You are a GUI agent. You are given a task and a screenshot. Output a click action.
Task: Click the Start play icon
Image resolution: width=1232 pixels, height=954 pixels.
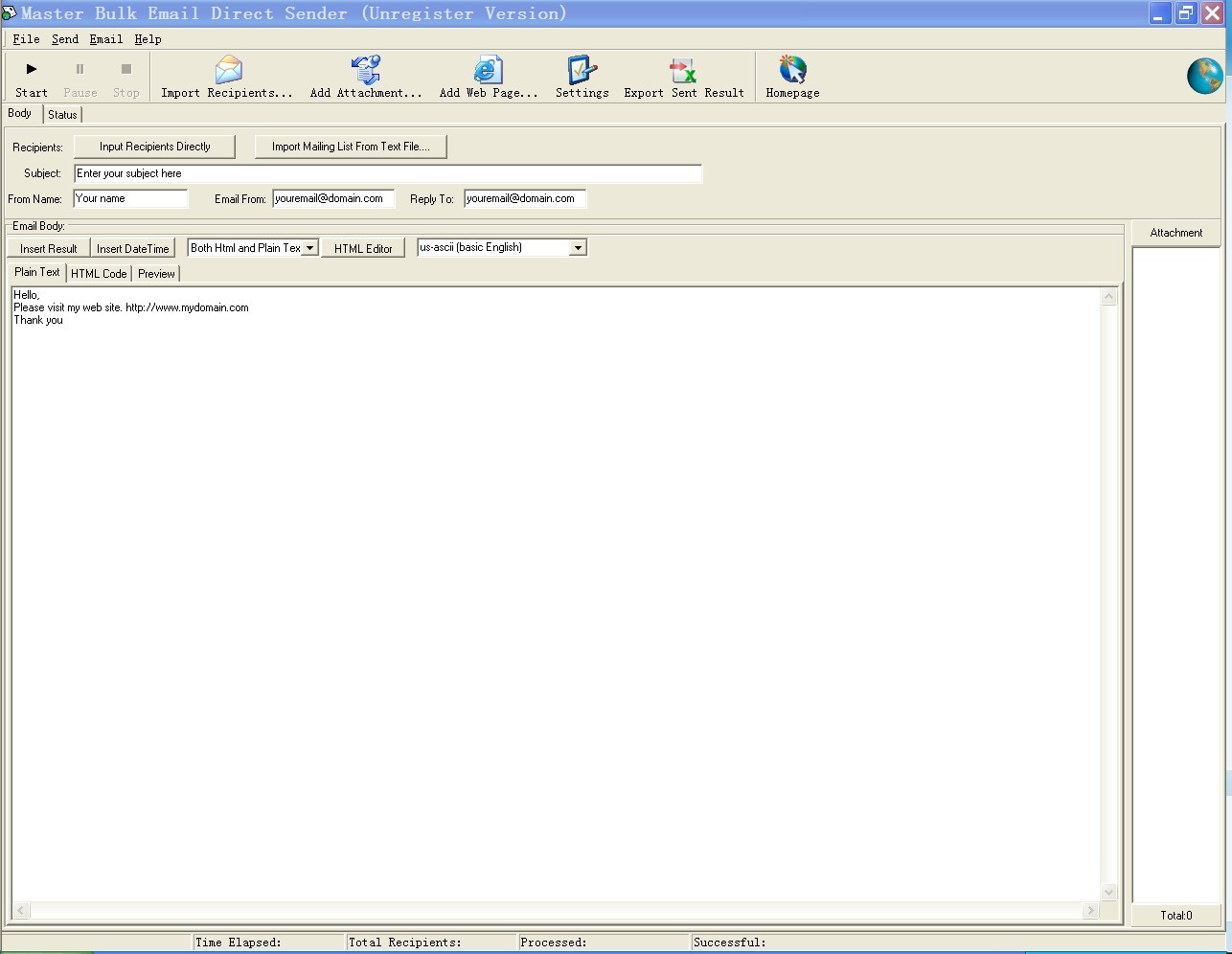coord(31,69)
